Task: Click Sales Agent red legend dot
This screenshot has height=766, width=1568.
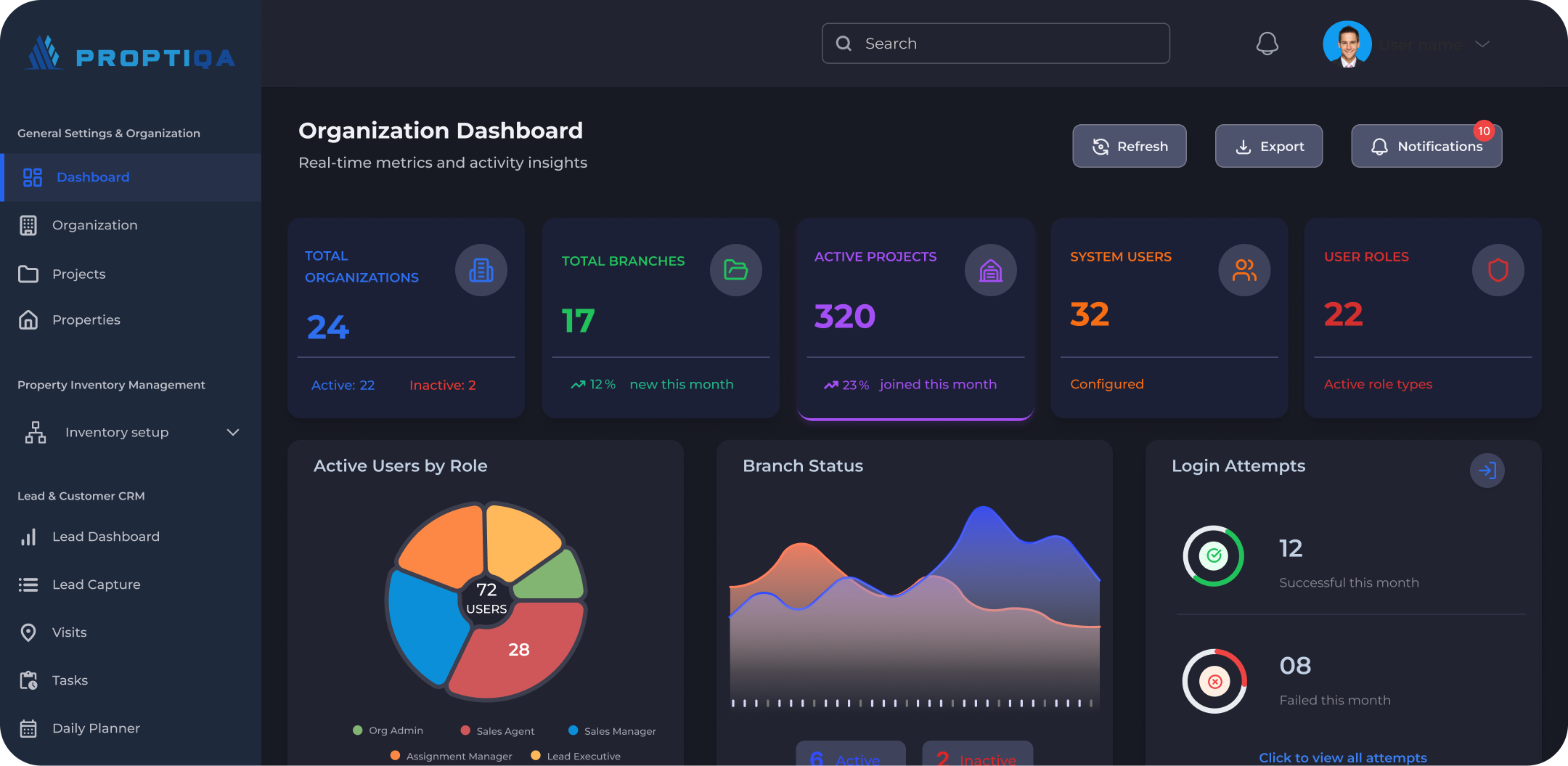Action: [x=465, y=730]
